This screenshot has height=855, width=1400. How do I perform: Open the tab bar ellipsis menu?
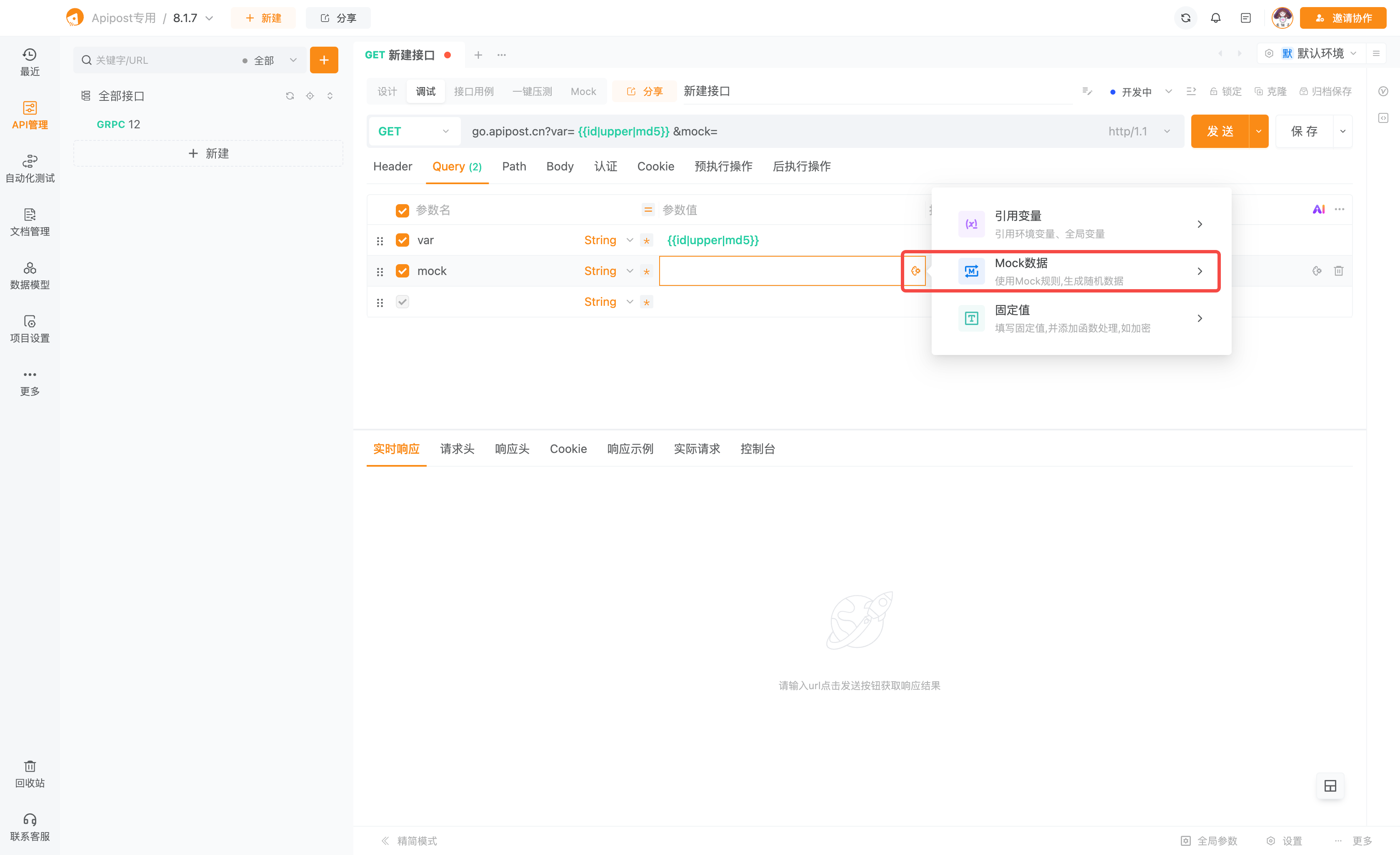pyautogui.click(x=501, y=55)
